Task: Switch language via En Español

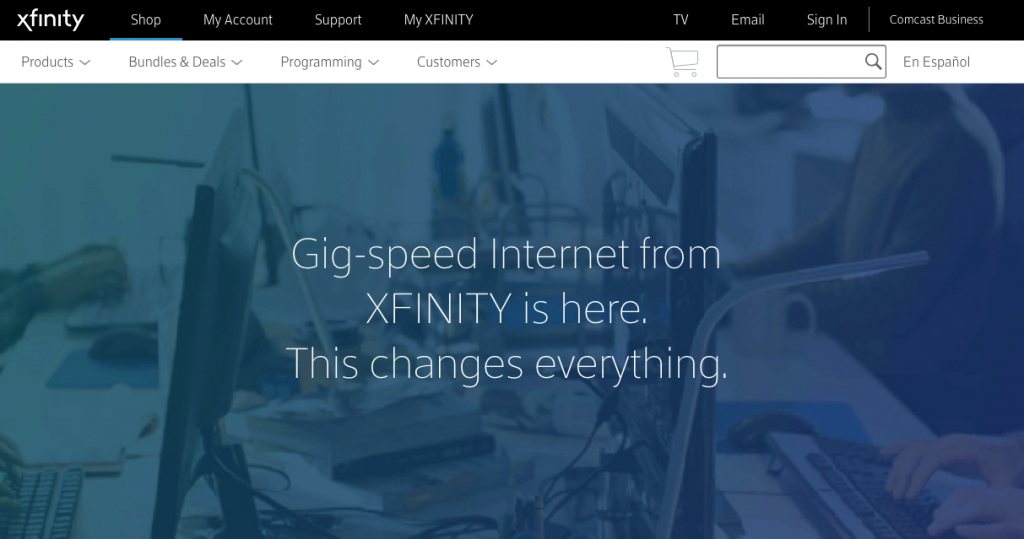Action: (x=936, y=62)
